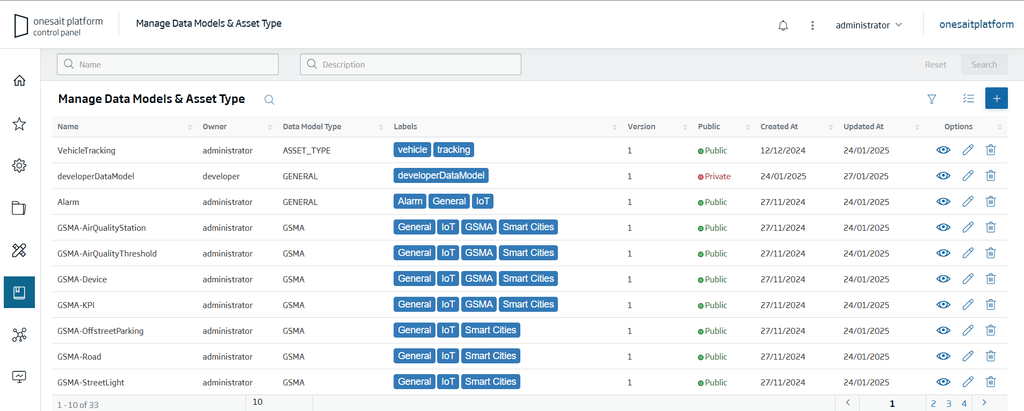Click the Search button

[x=983, y=65]
